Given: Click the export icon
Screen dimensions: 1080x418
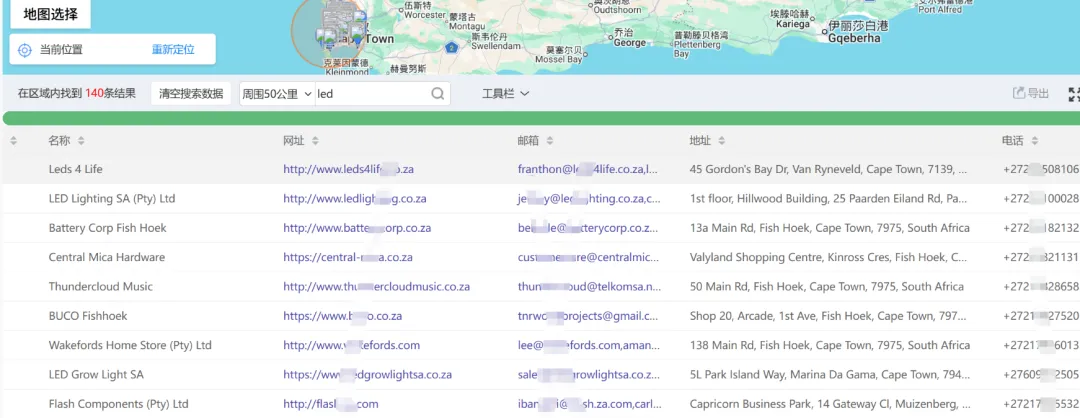Looking at the screenshot, I should point(1019,94).
